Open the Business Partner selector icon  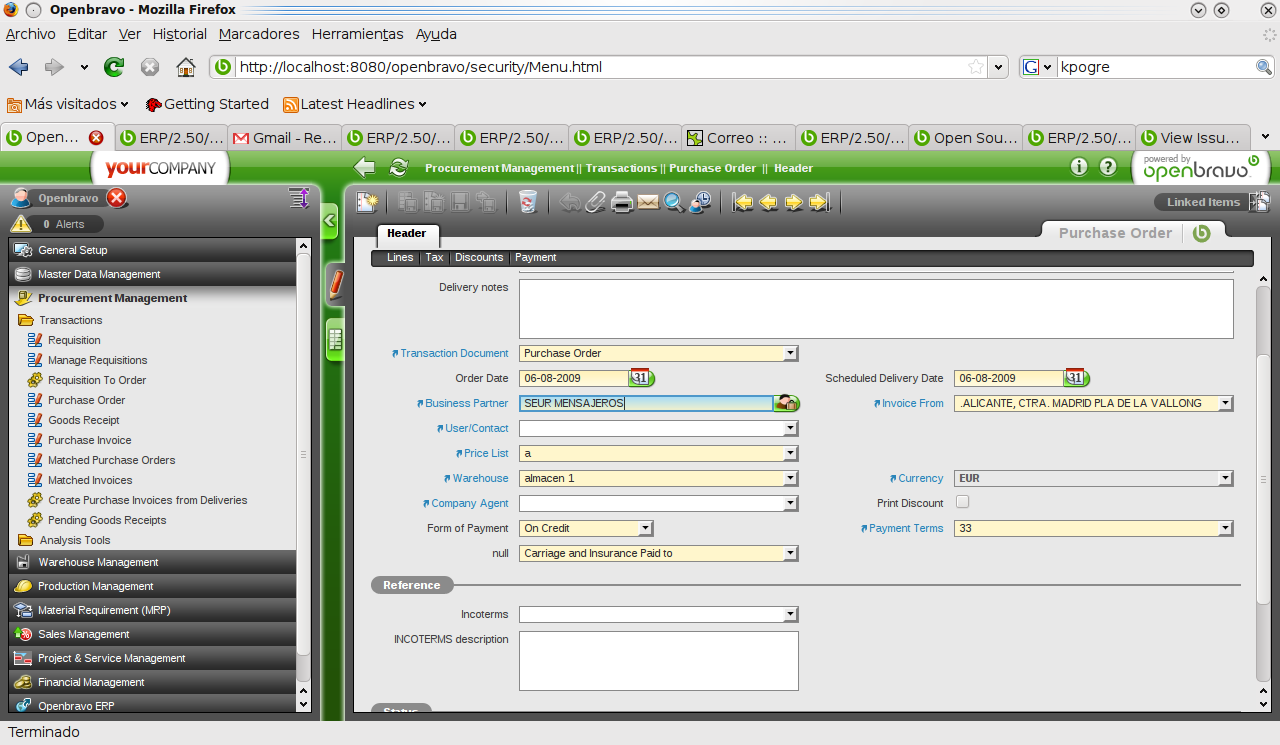click(x=787, y=403)
